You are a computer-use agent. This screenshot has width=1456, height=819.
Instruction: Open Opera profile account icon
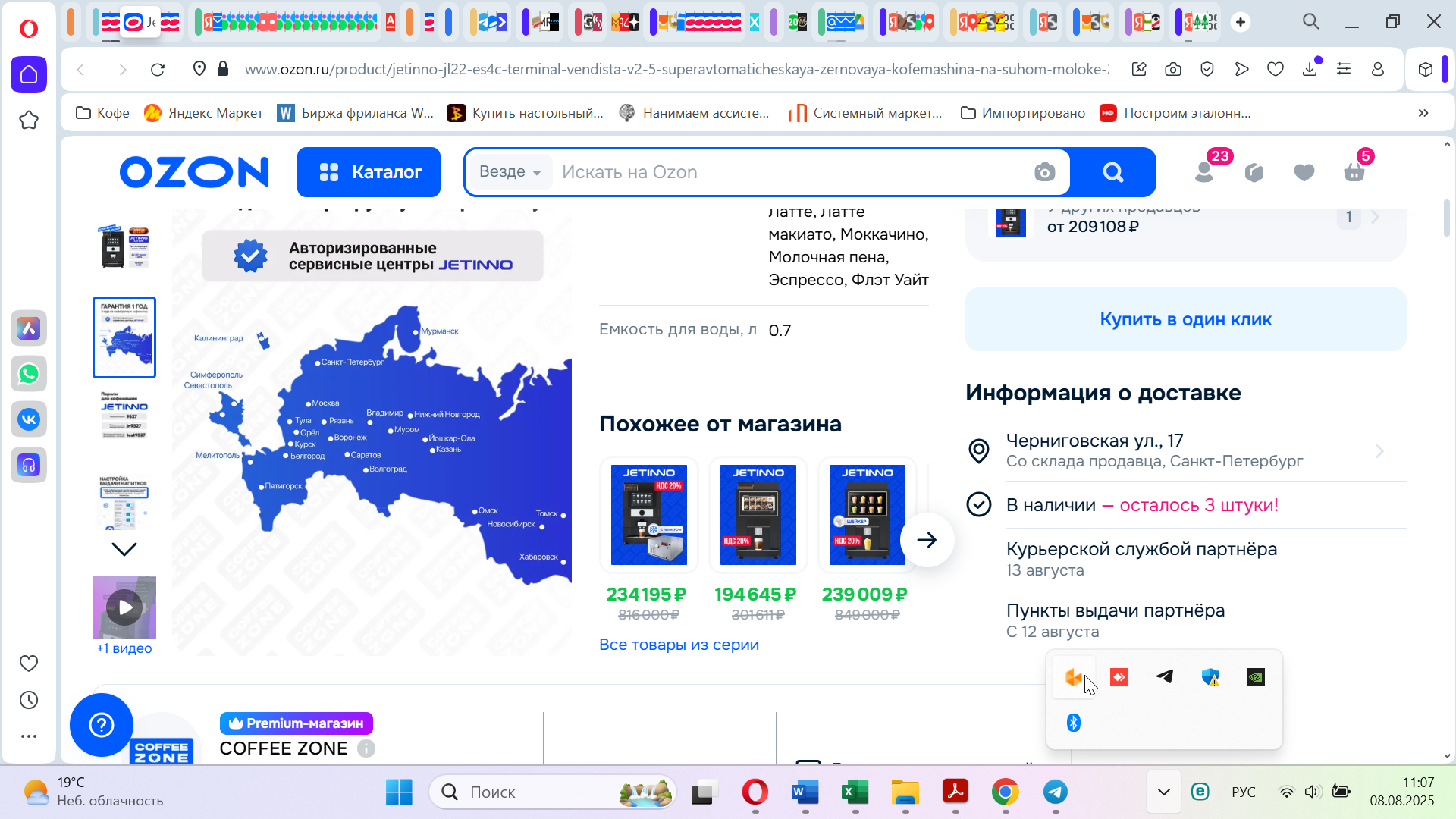pos(1378,70)
